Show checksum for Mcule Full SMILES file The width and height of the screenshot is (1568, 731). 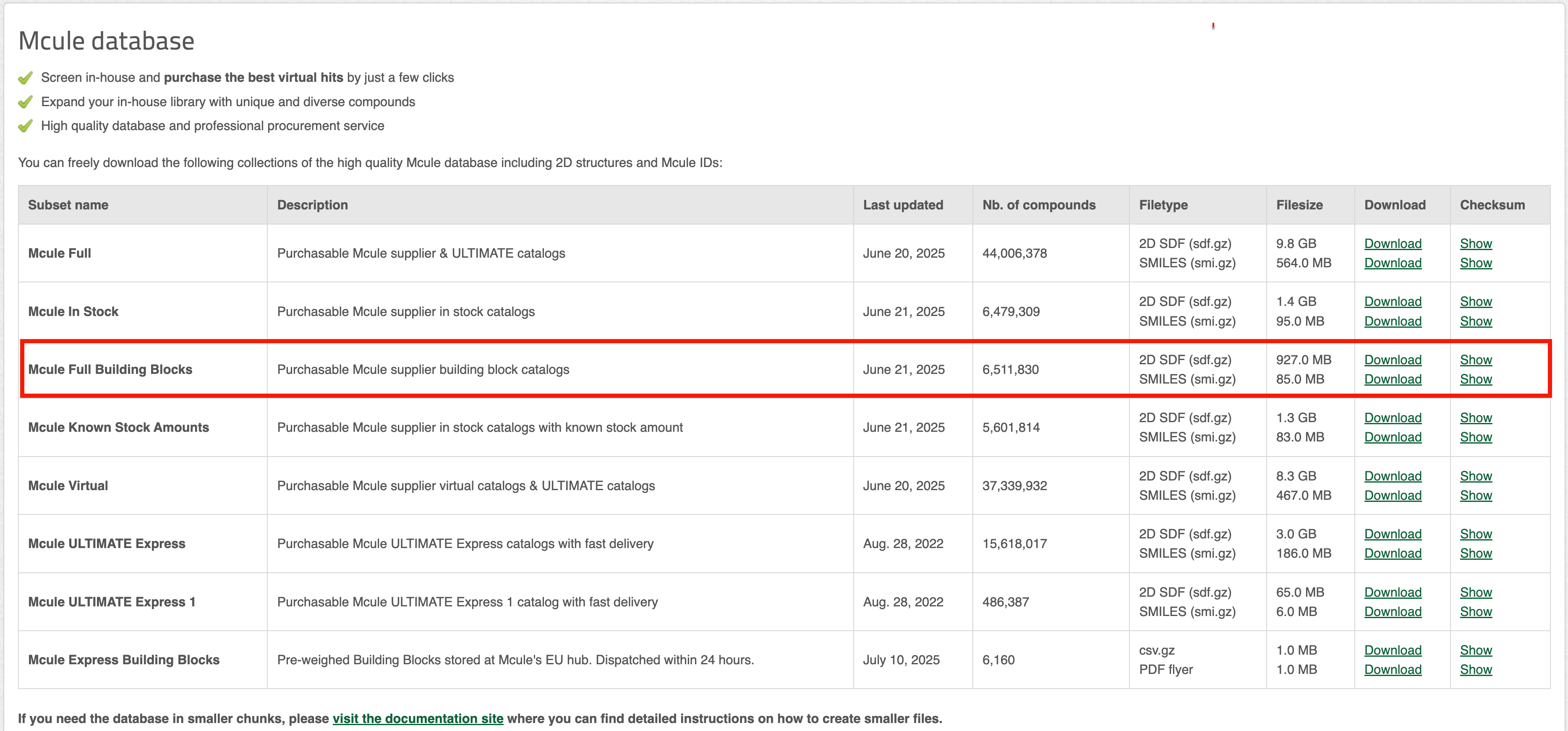pos(1476,263)
